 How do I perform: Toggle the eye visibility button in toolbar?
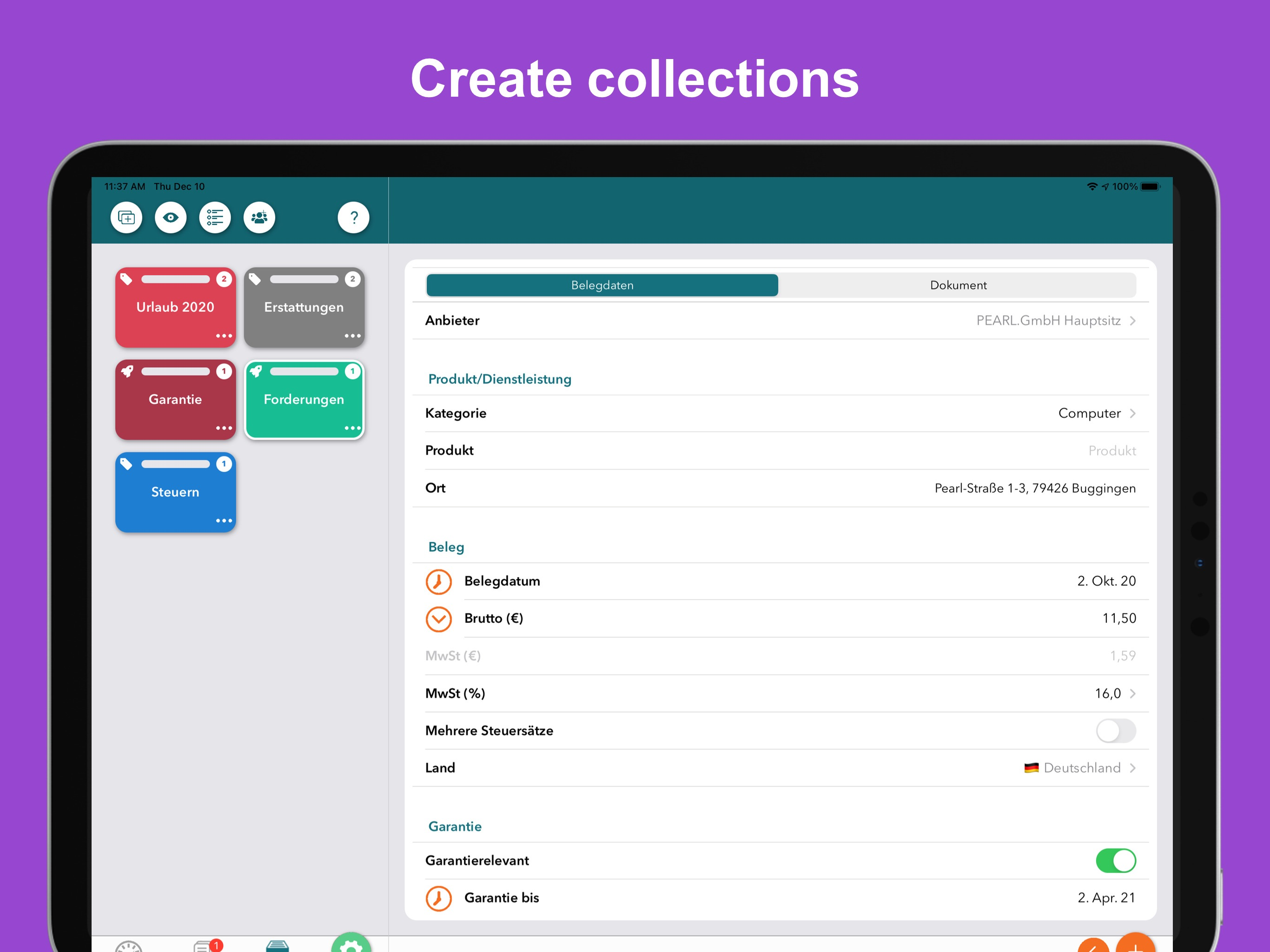click(x=171, y=218)
